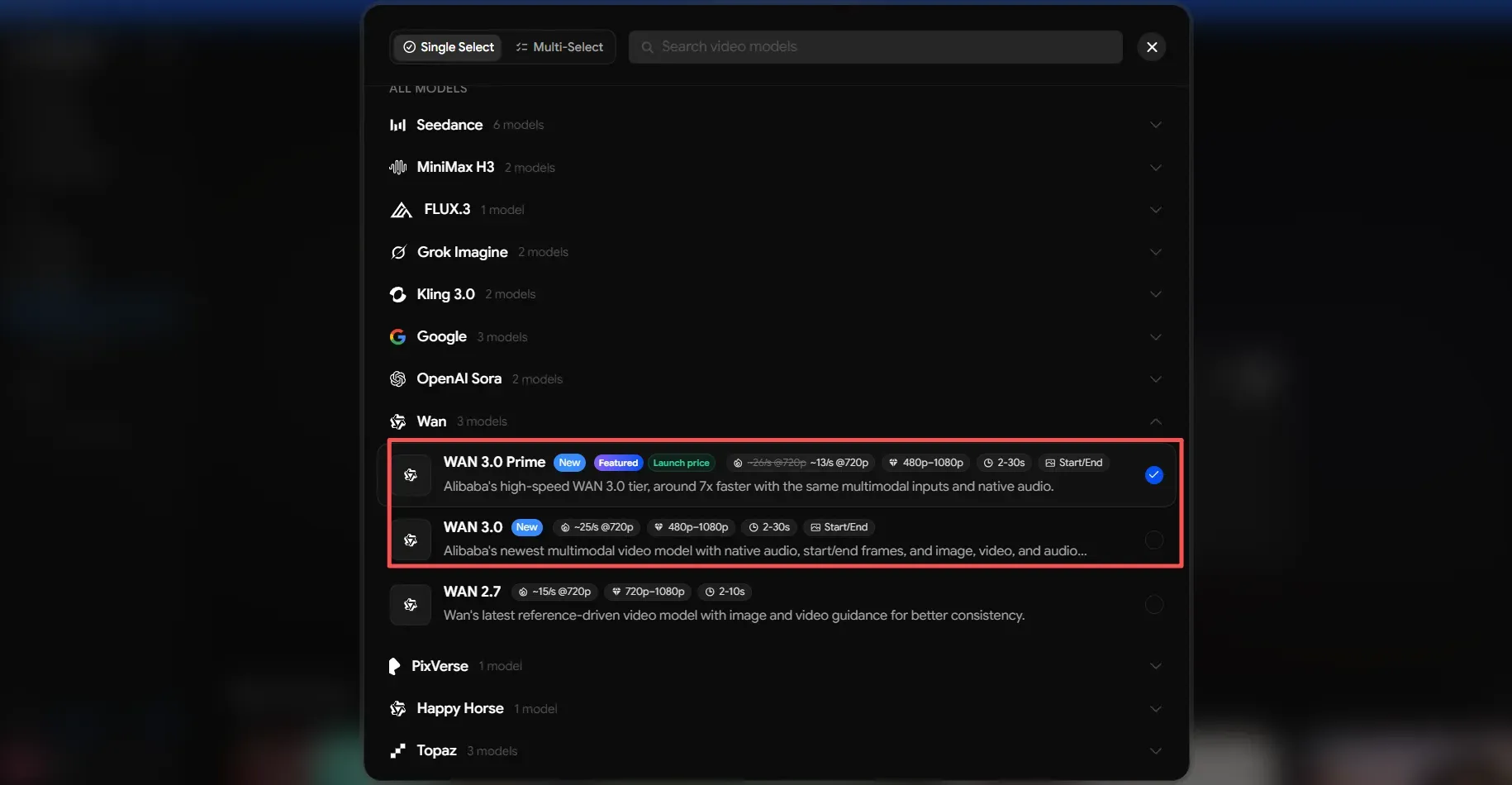1512x785 pixels.
Task: Expand the Seedance group chevron
Action: pyautogui.click(x=1156, y=125)
